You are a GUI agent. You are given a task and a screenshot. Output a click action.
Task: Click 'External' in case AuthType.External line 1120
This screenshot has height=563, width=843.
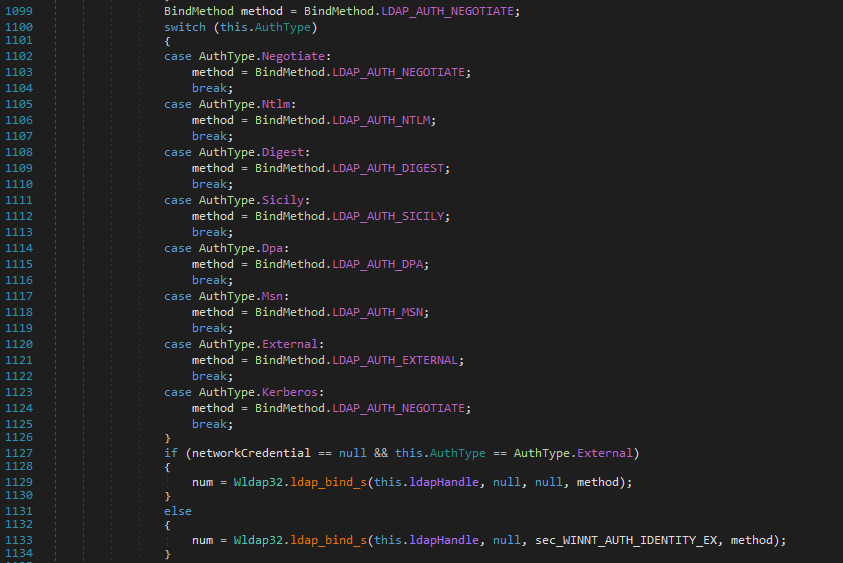click(290, 344)
